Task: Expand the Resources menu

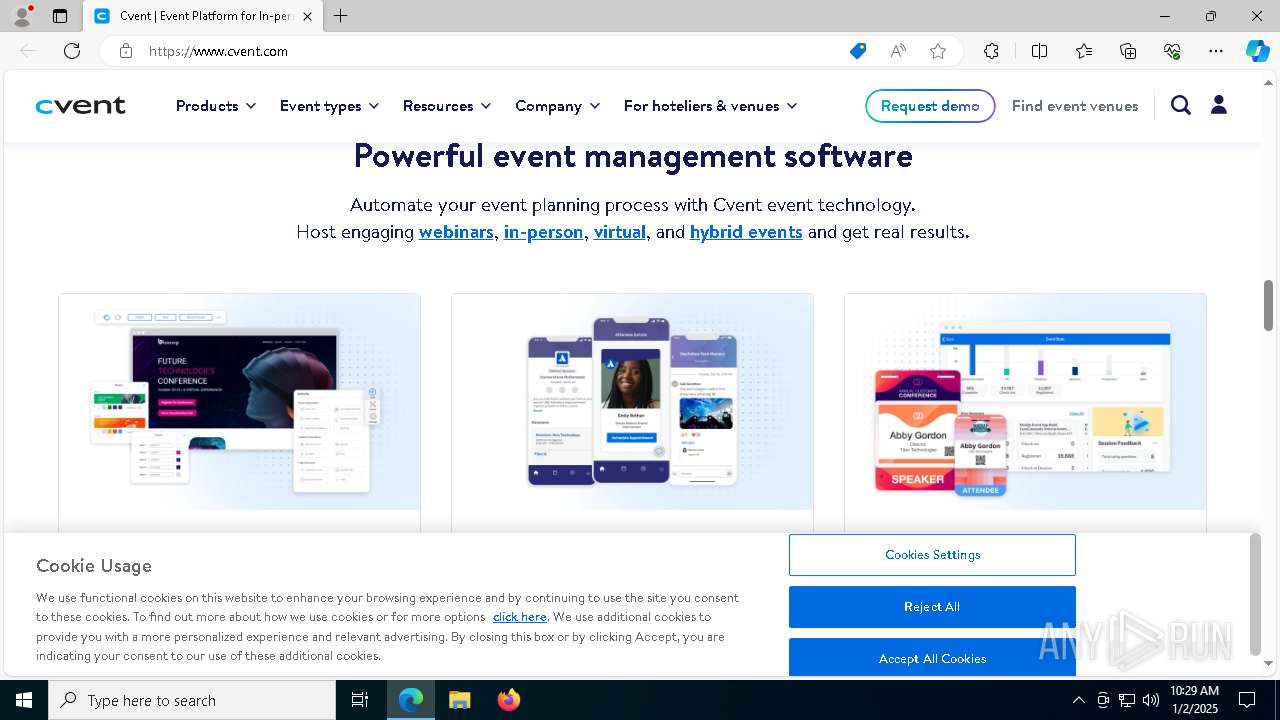Action: (x=447, y=106)
